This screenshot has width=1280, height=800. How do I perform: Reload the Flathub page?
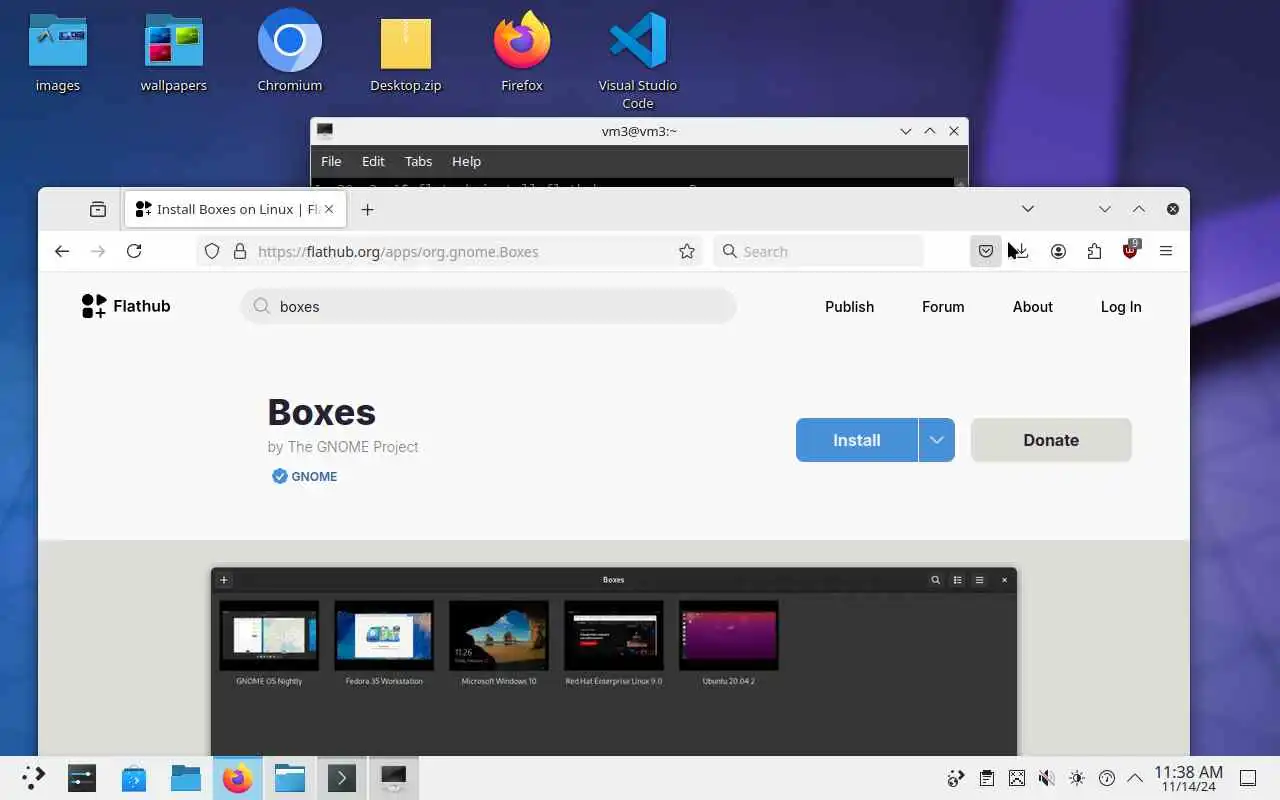point(134,251)
